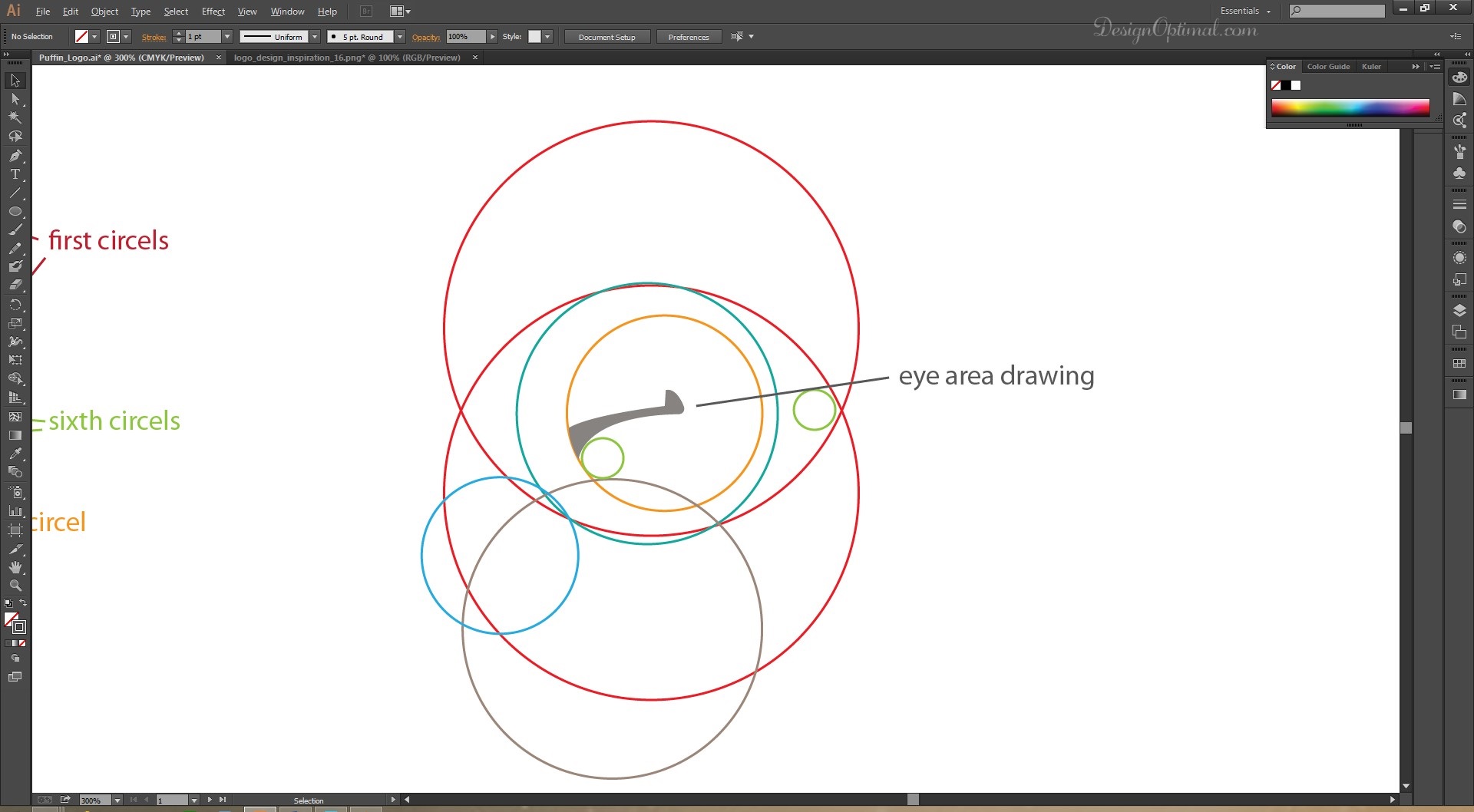Screen dimensions: 1474x812
Task: Open the Effect menu
Action: pos(213,12)
